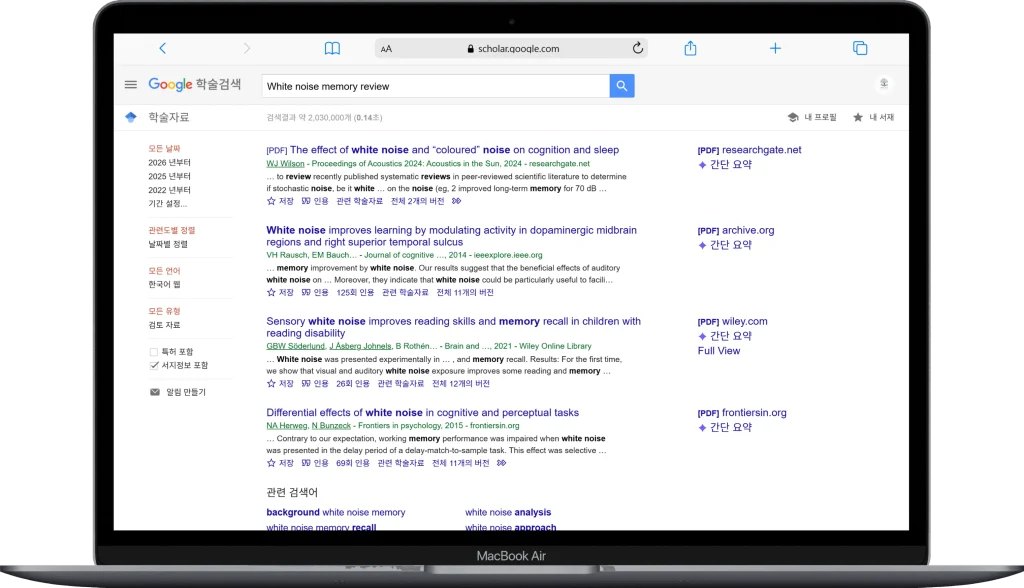The width and height of the screenshot is (1024, 588).
Task: Open 'Differential effects of white noise' result
Action: point(423,413)
